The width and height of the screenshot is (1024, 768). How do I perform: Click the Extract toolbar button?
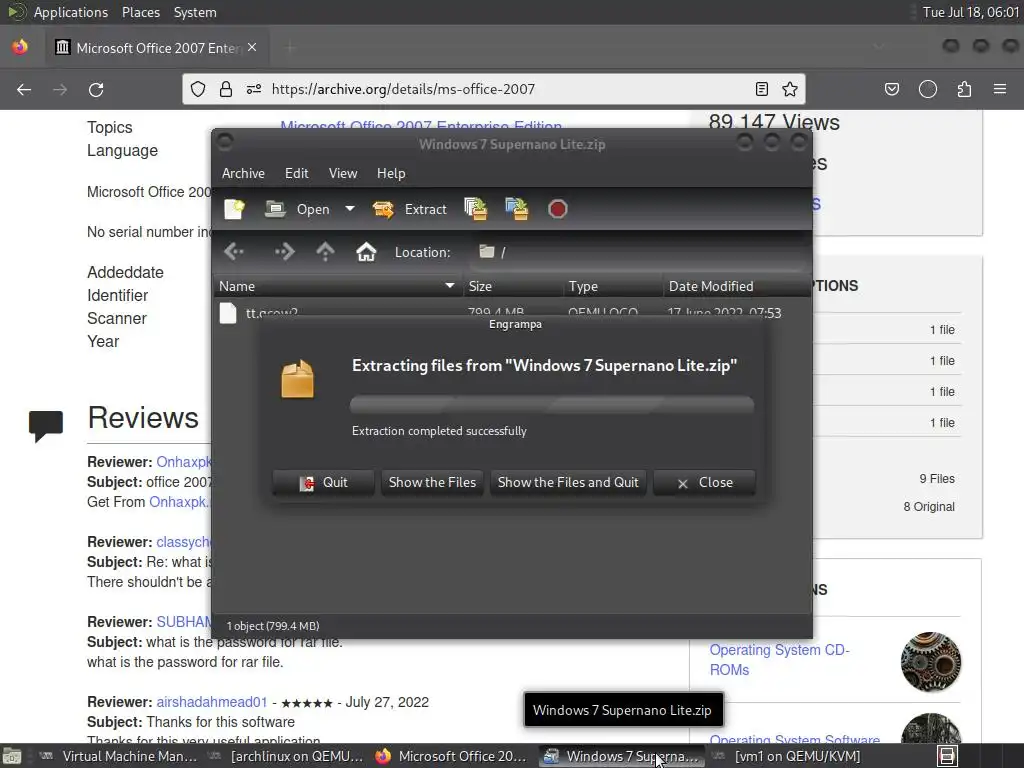410,209
